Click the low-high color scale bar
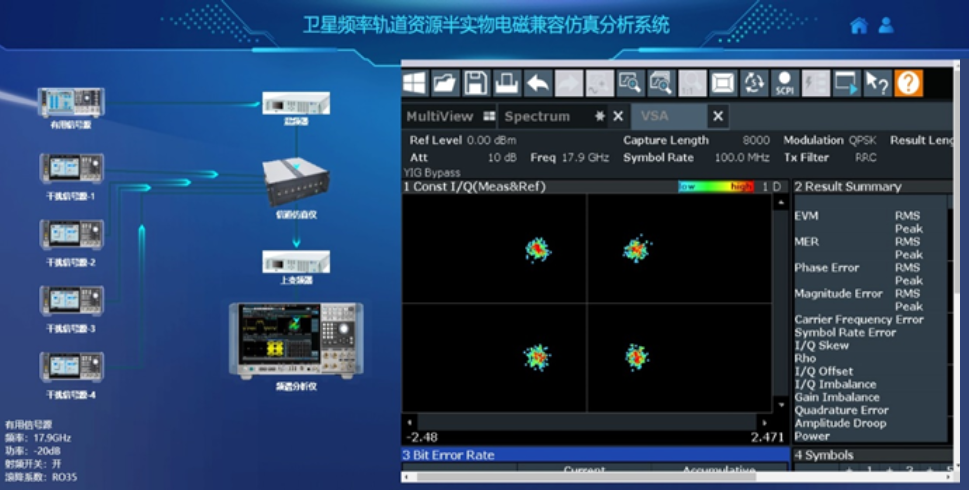This screenshot has width=969, height=490. (x=716, y=186)
